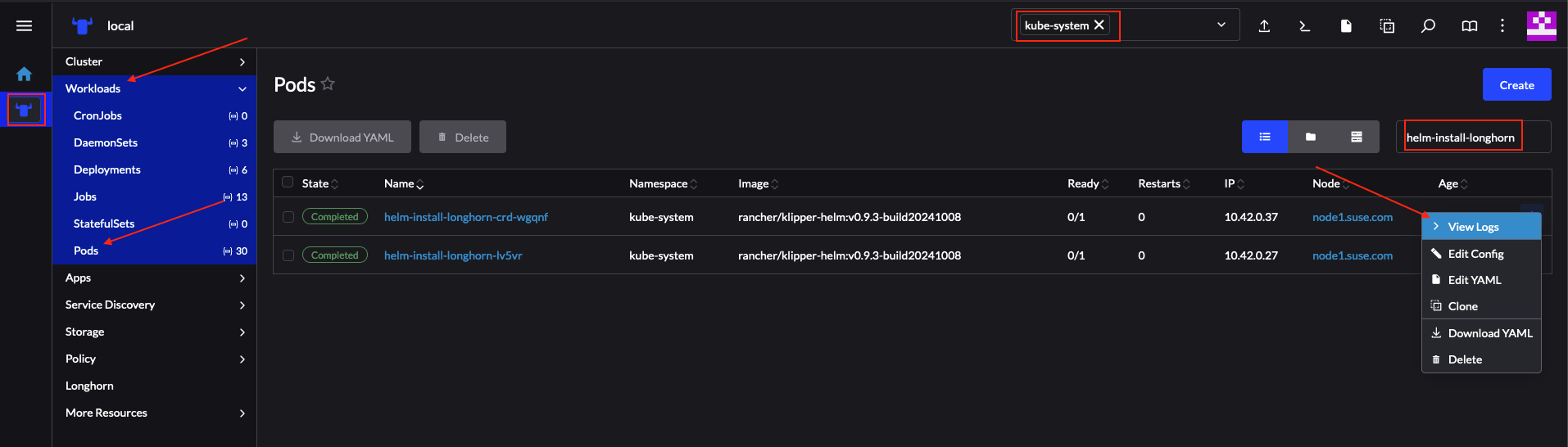Remove the kube-system namespace filter
This screenshot has width=1568, height=447.
click(x=1099, y=25)
